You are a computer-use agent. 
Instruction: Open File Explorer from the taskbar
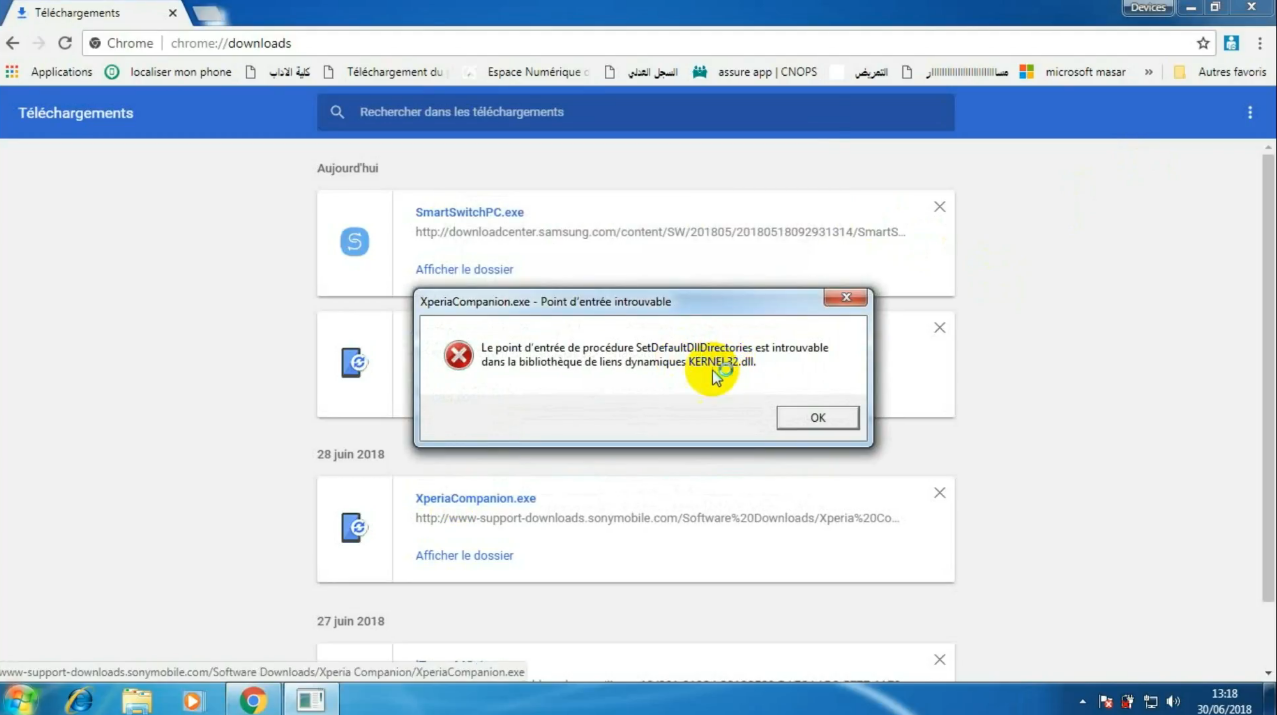[137, 700]
